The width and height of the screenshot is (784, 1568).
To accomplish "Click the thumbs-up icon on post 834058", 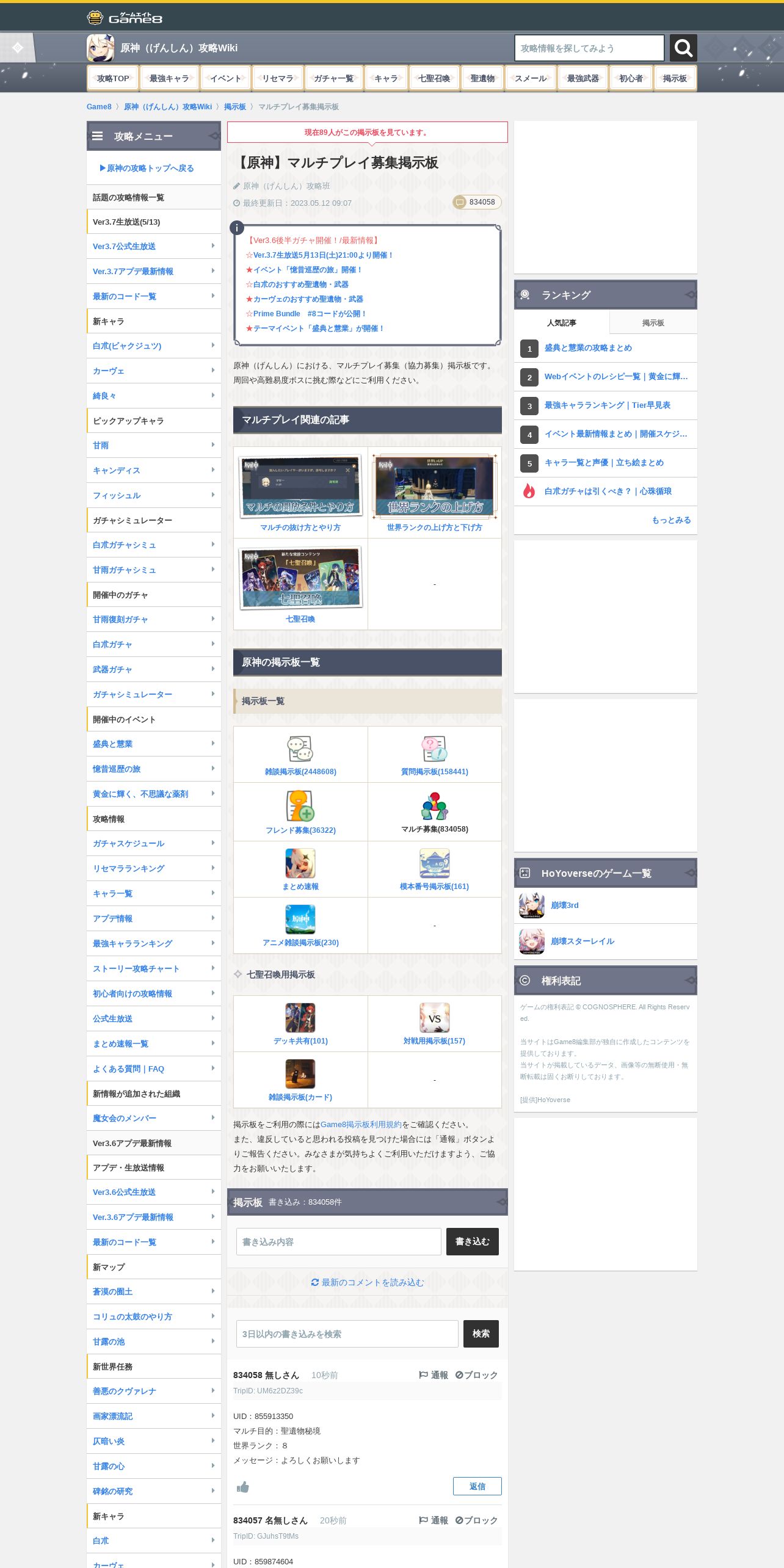I will [x=243, y=1487].
